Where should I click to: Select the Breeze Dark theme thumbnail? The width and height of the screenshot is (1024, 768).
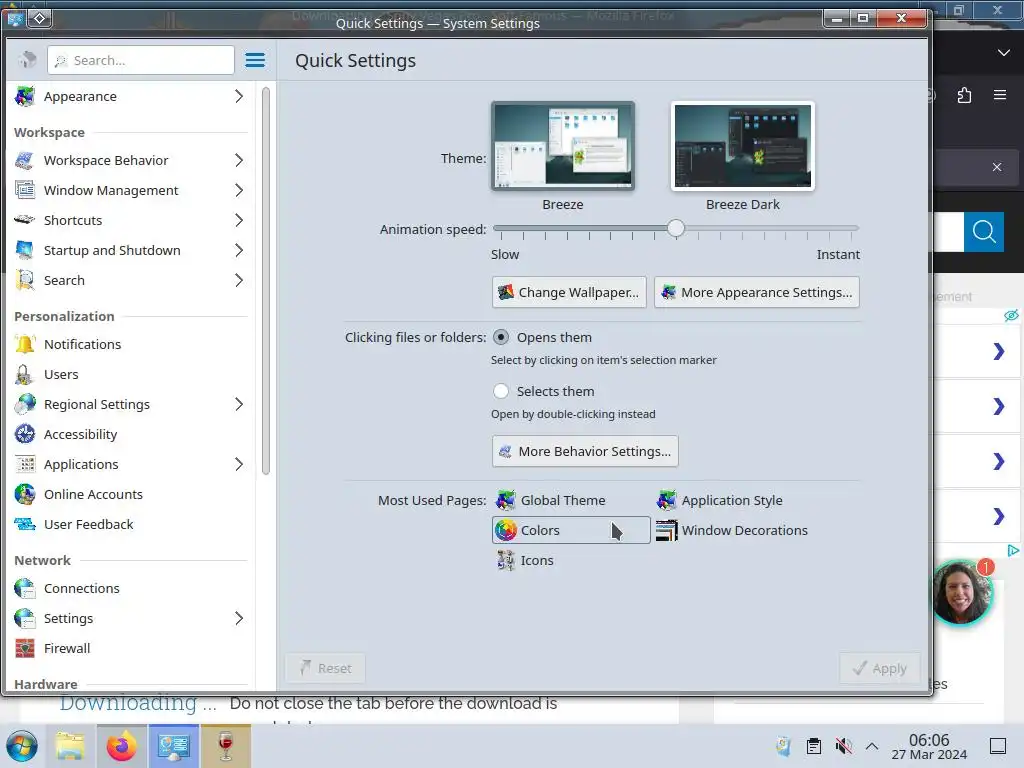click(x=743, y=146)
